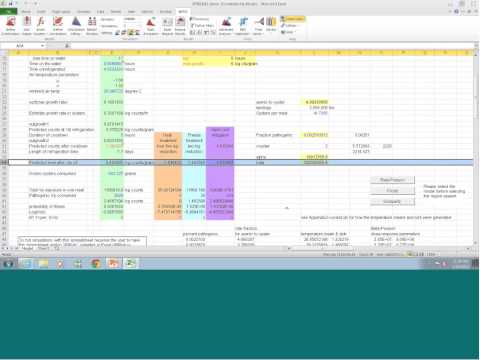Open the Advanced Analyses tool
Screen dimensions: 480x360
click(x=226, y=26)
